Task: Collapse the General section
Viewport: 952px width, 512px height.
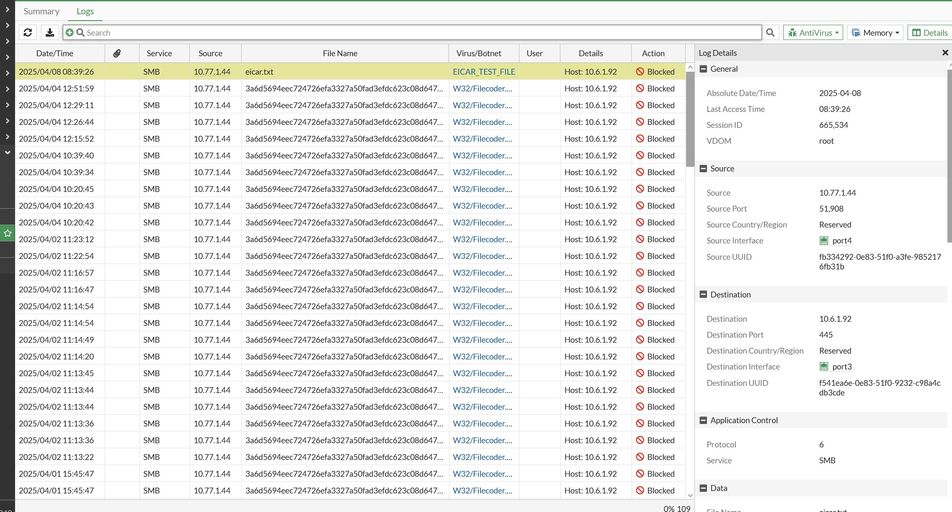Action: [703, 69]
